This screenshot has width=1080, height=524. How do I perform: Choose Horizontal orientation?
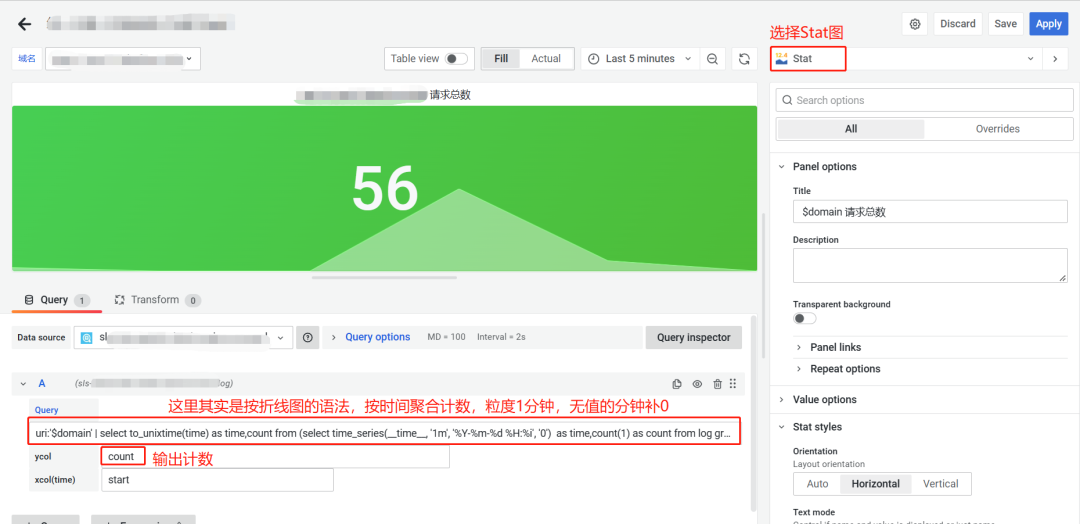tap(875, 483)
